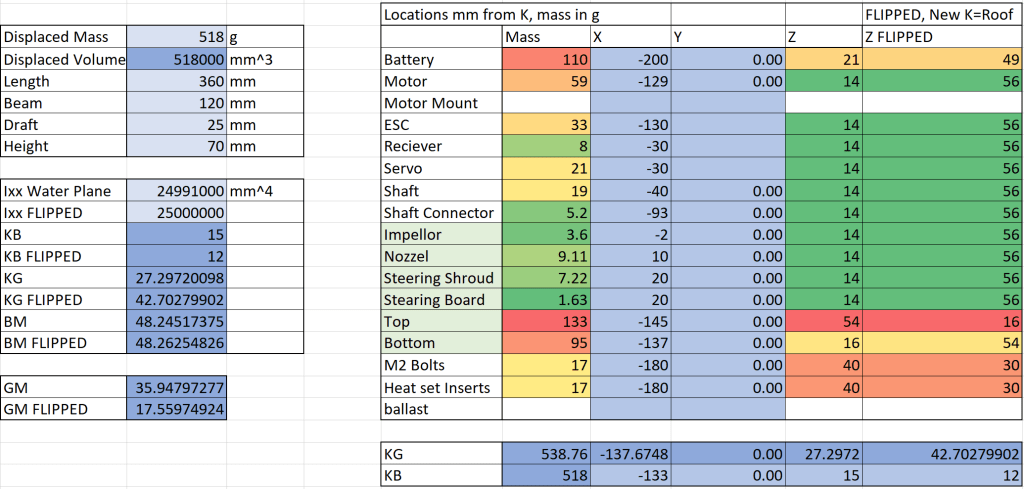The height and width of the screenshot is (489, 1024).
Task: Click the Bottom row Z FLIPPED value 54
Action: tap(942, 343)
